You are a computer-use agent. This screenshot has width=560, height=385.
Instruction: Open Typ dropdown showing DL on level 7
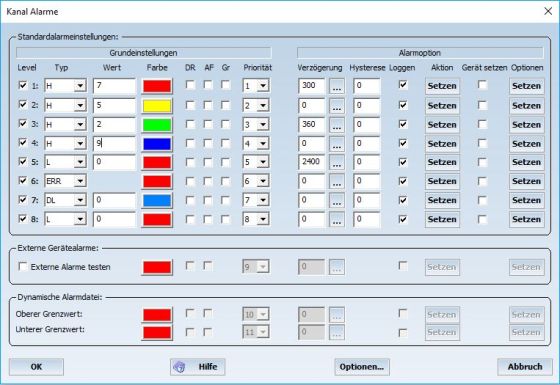[x=80, y=200]
